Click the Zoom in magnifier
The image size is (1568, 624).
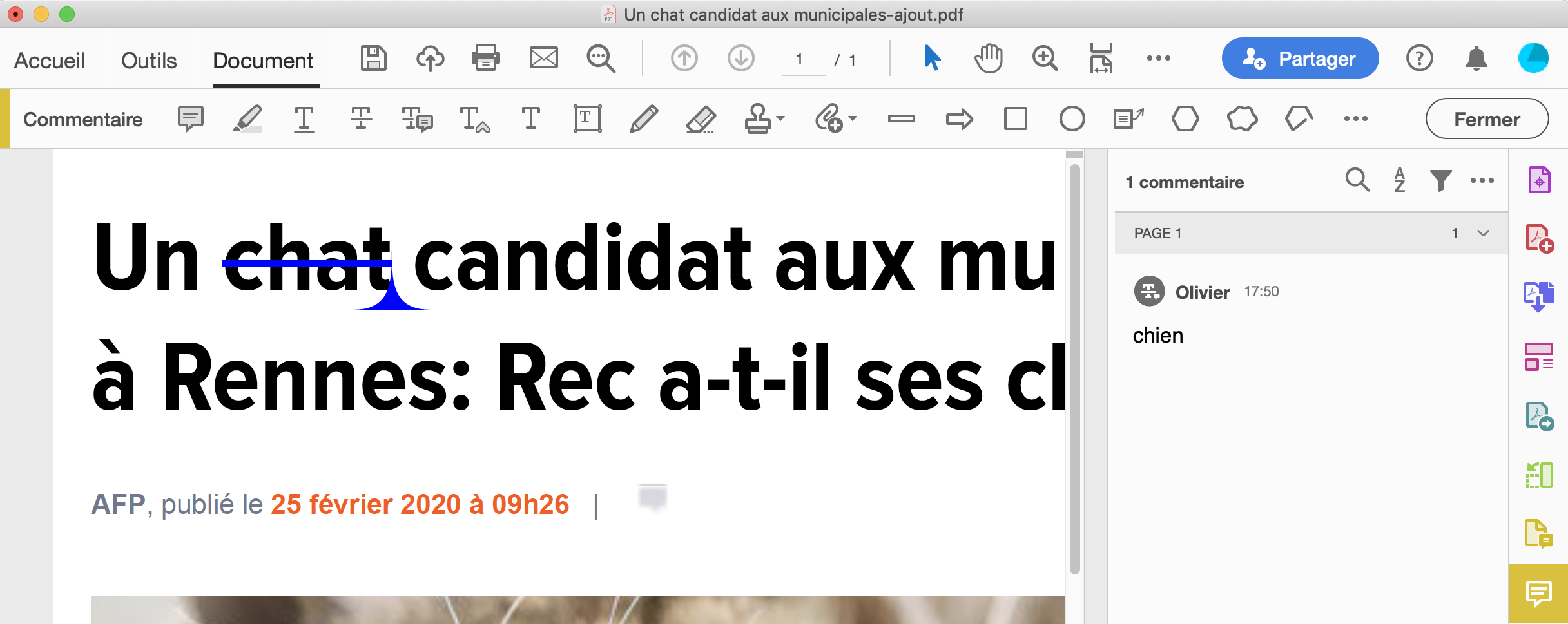point(1045,59)
